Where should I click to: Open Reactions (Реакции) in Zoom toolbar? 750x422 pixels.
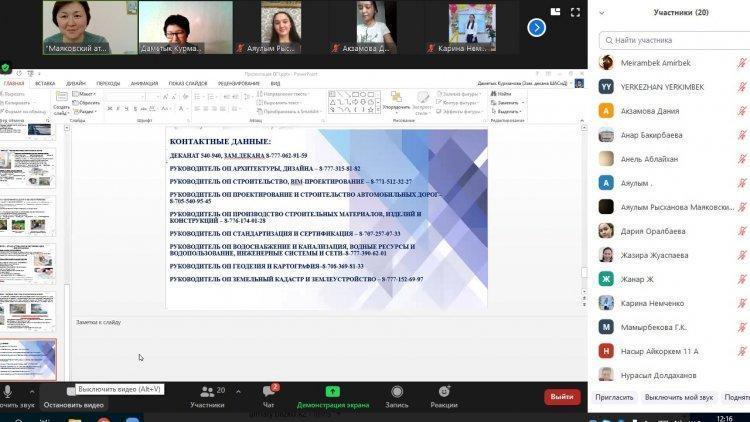(x=444, y=392)
